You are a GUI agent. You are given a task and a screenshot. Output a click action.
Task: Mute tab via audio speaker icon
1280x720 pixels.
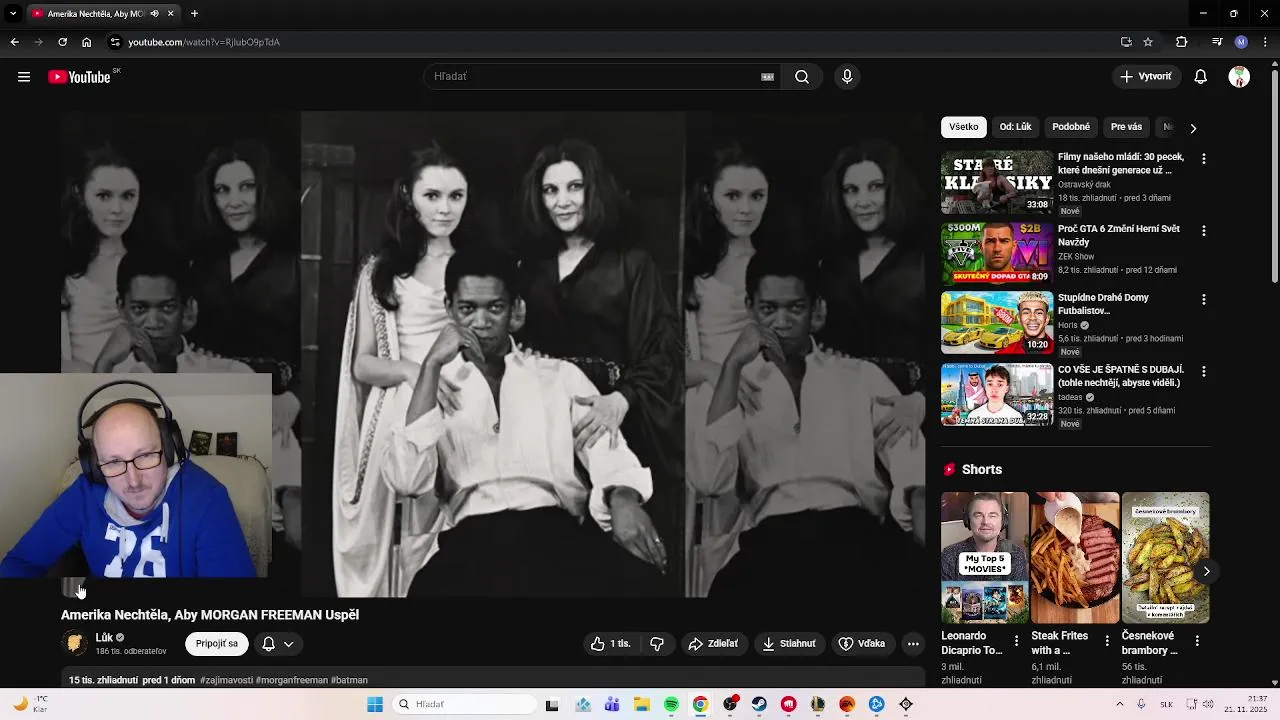(154, 14)
